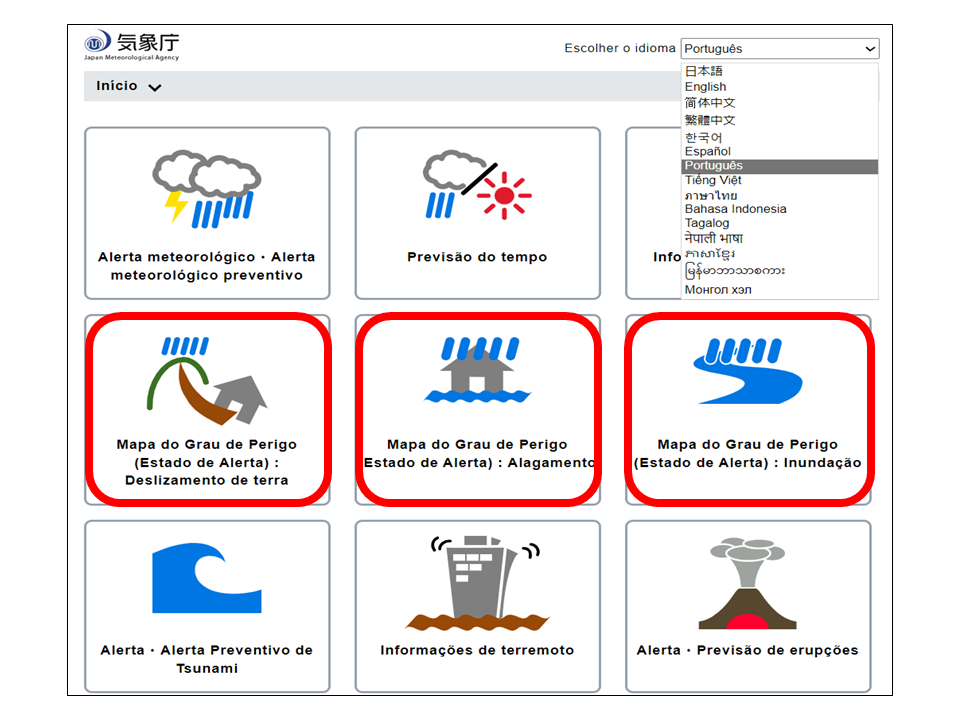Select 日本語 in the language list
The image size is (960, 720).
point(704,72)
